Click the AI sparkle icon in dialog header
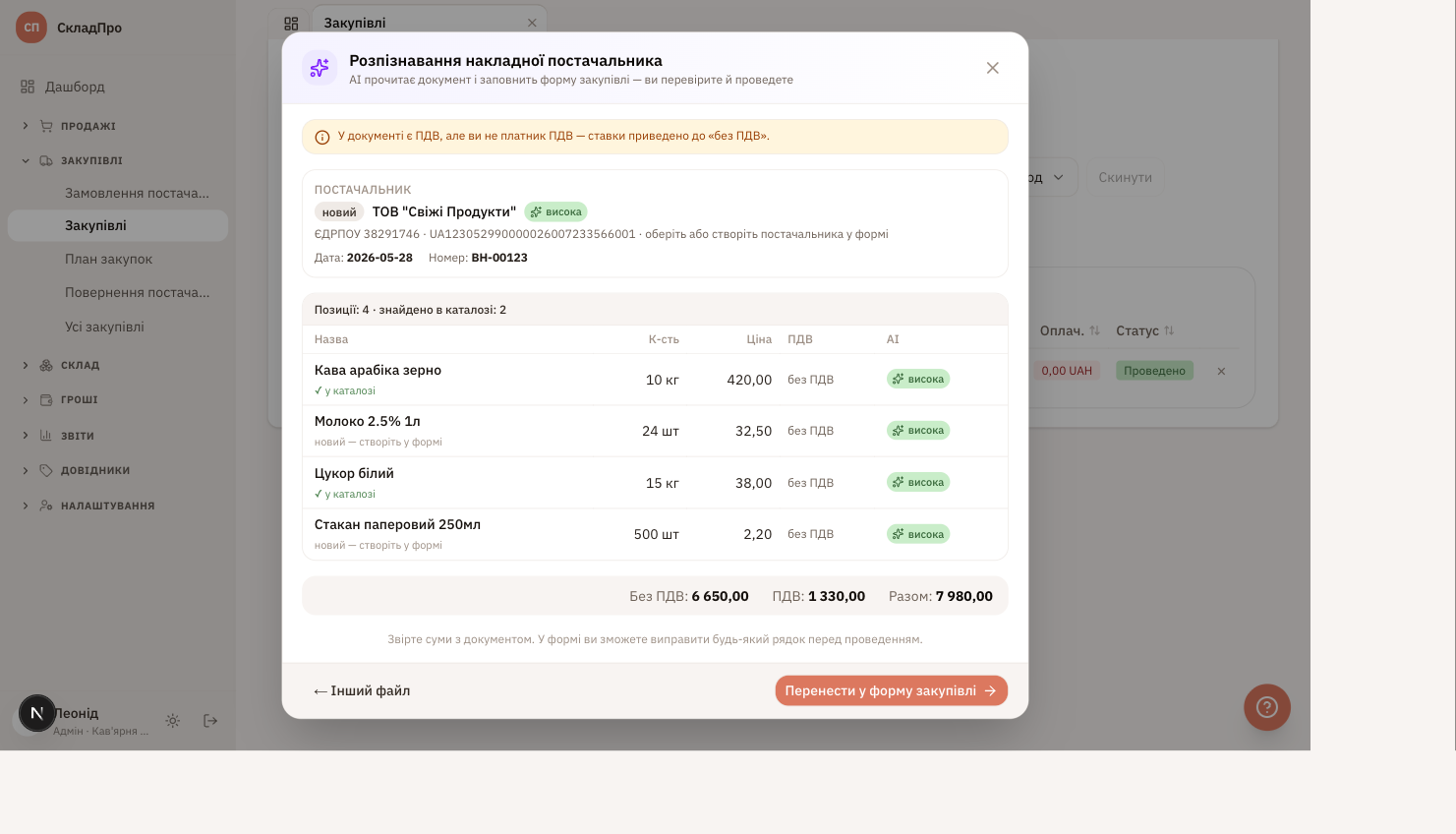Image resolution: width=1456 pixels, height=834 pixels. pyautogui.click(x=320, y=68)
